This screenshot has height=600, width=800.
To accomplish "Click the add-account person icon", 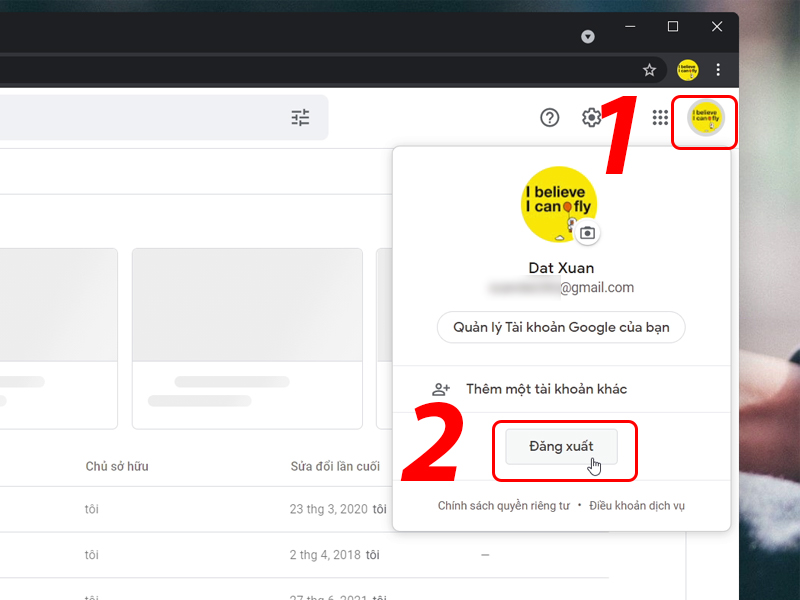I will [441, 390].
